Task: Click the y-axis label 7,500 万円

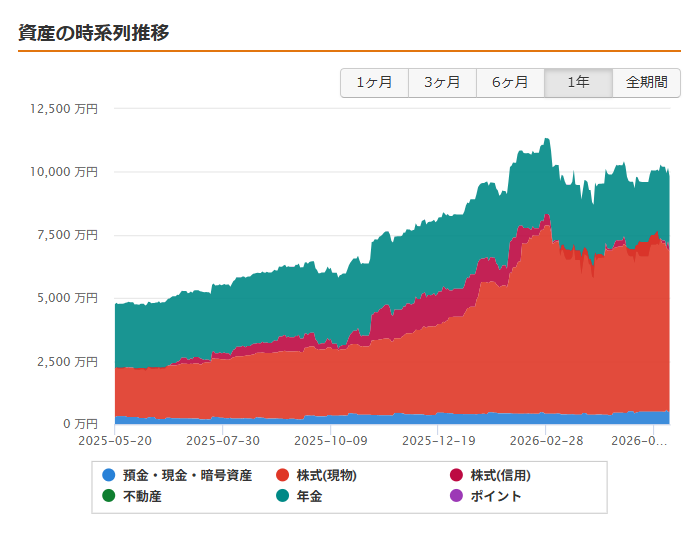Action: click(67, 235)
